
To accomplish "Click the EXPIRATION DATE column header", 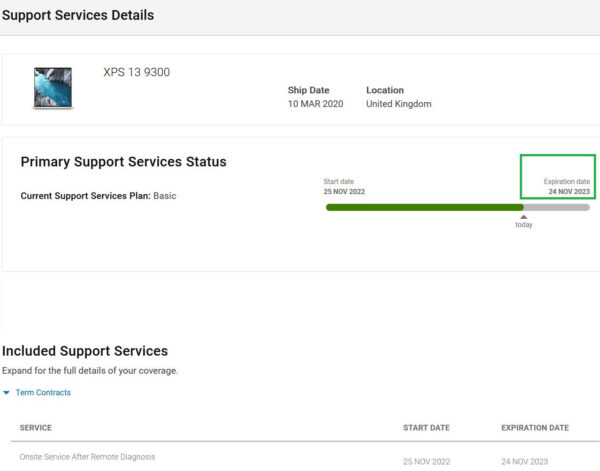I will point(535,428).
